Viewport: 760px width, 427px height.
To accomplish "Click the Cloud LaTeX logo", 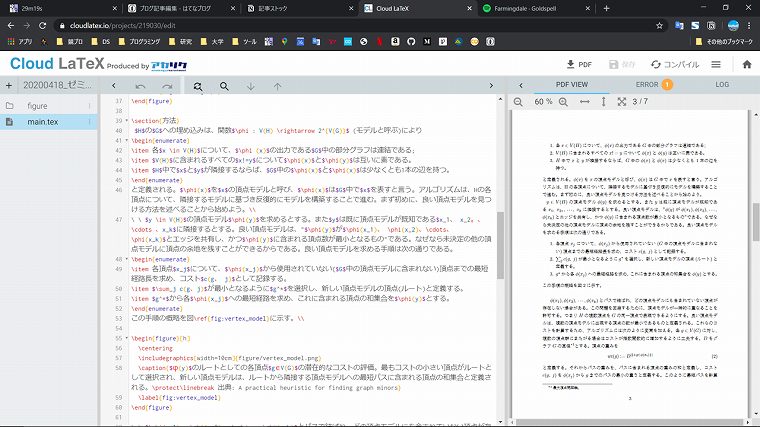I will tap(57, 63).
